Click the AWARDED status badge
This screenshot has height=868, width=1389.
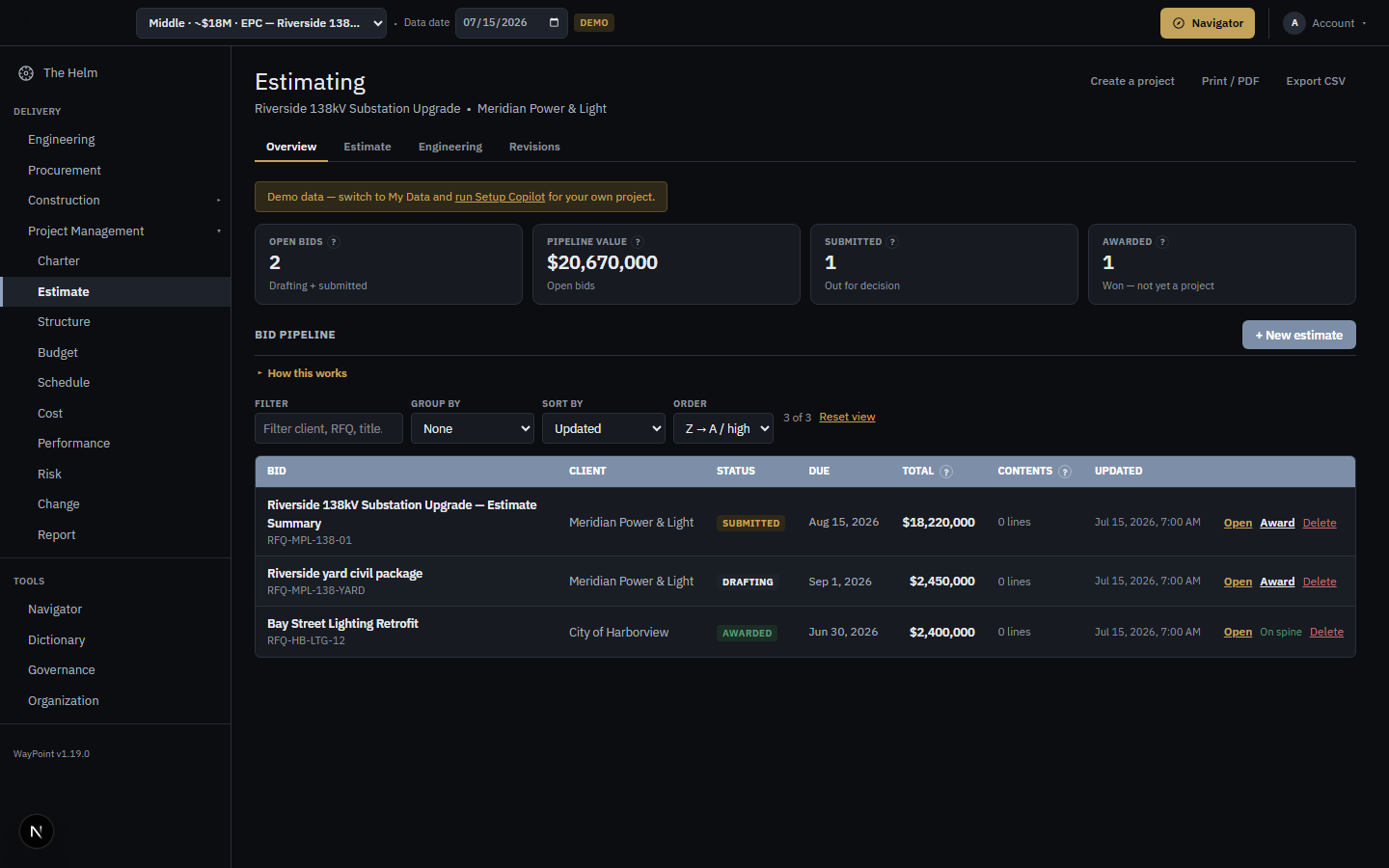pyautogui.click(x=748, y=634)
